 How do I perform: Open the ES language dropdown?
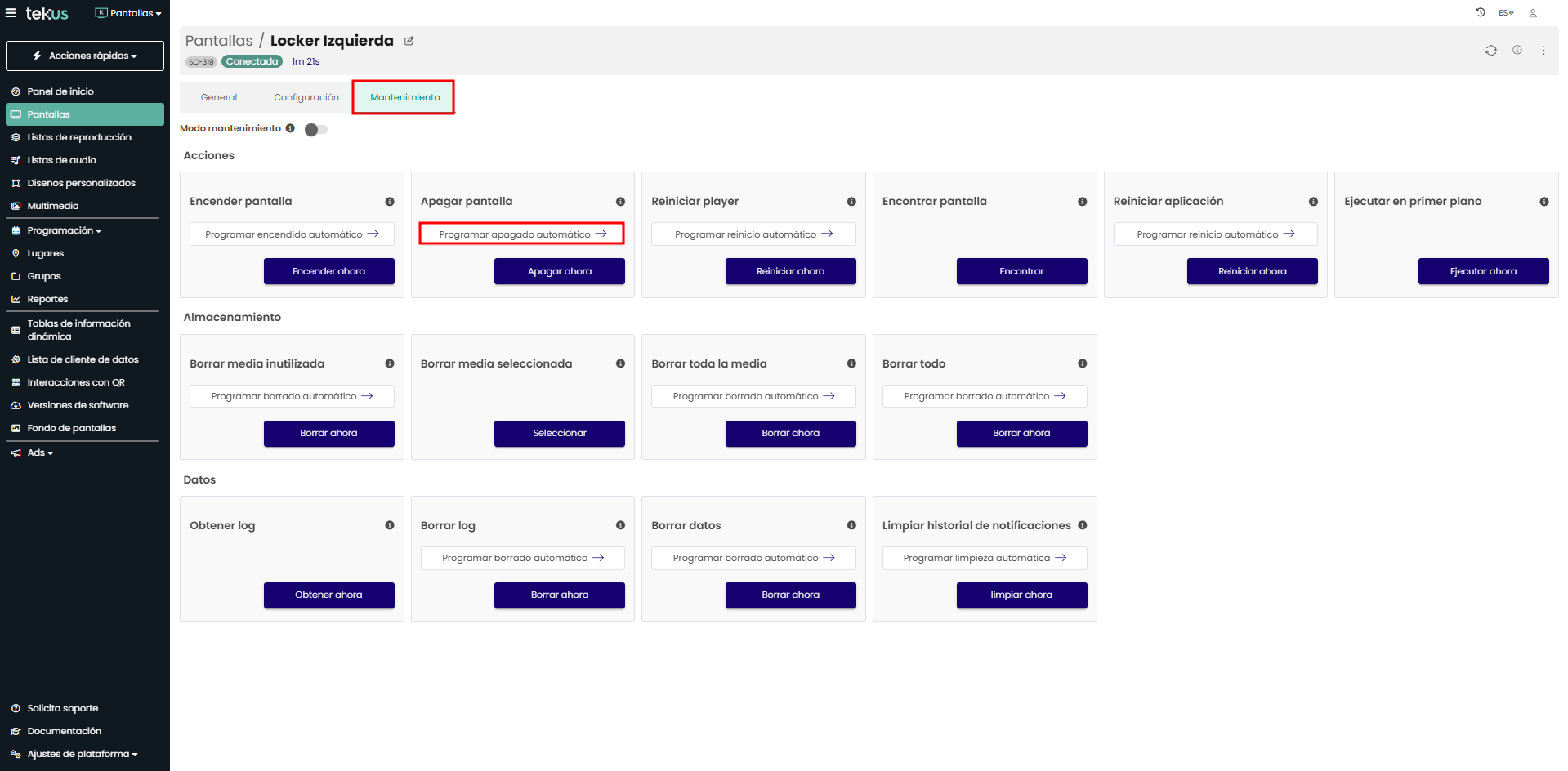[1506, 13]
